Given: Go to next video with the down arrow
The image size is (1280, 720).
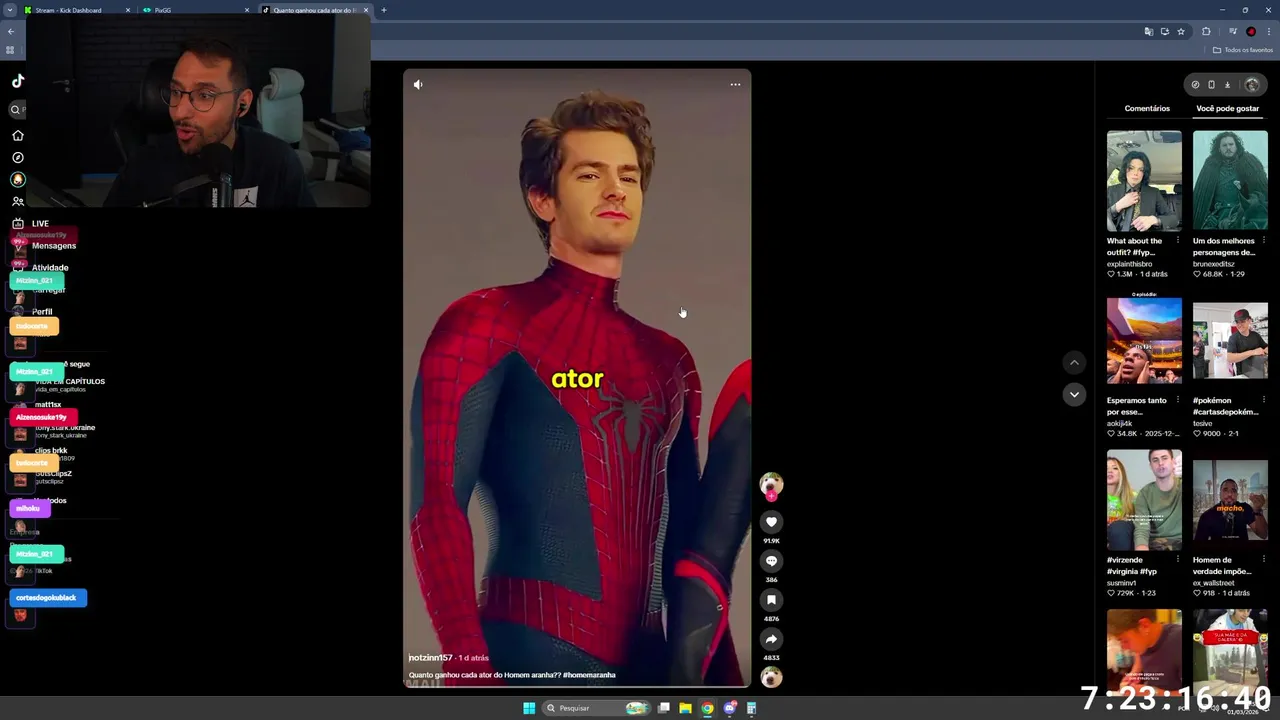Looking at the screenshot, I should click(x=1074, y=395).
